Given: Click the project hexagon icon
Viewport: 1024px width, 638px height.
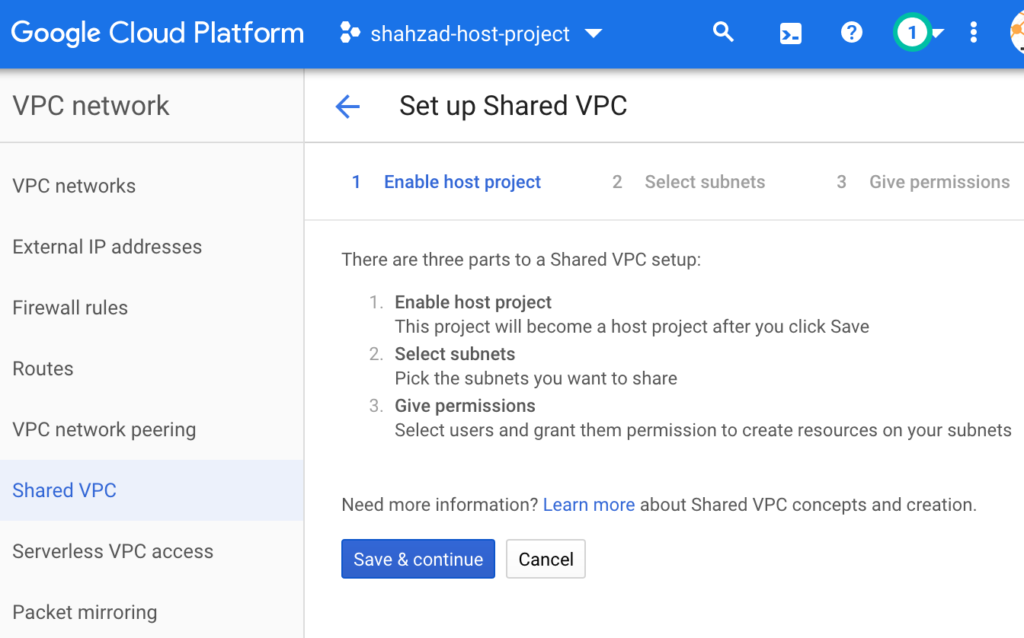Looking at the screenshot, I should [349, 33].
